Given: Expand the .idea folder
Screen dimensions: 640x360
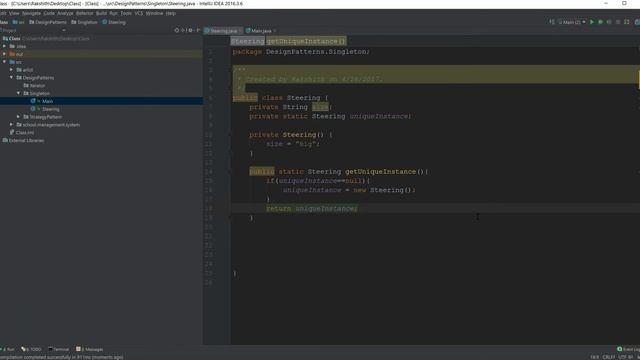Looking at the screenshot, I should tap(4, 46).
